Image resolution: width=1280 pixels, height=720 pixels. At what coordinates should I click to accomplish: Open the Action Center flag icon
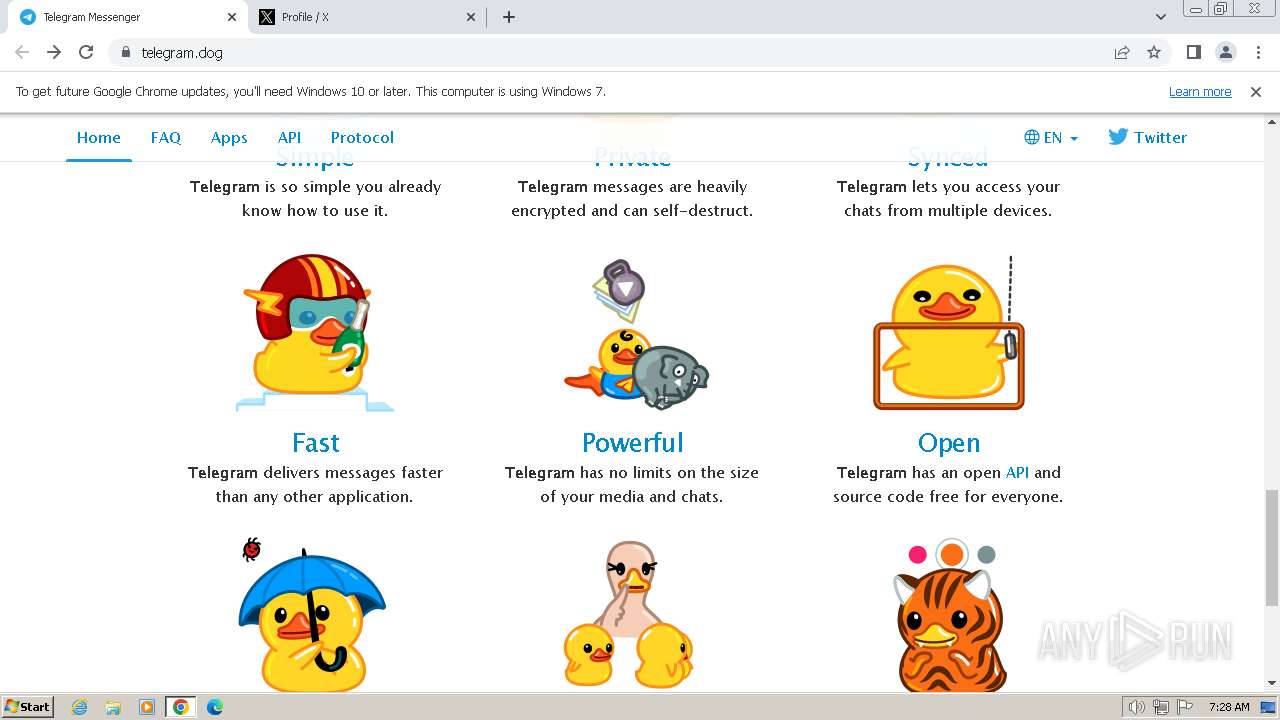[x=1183, y=707]
